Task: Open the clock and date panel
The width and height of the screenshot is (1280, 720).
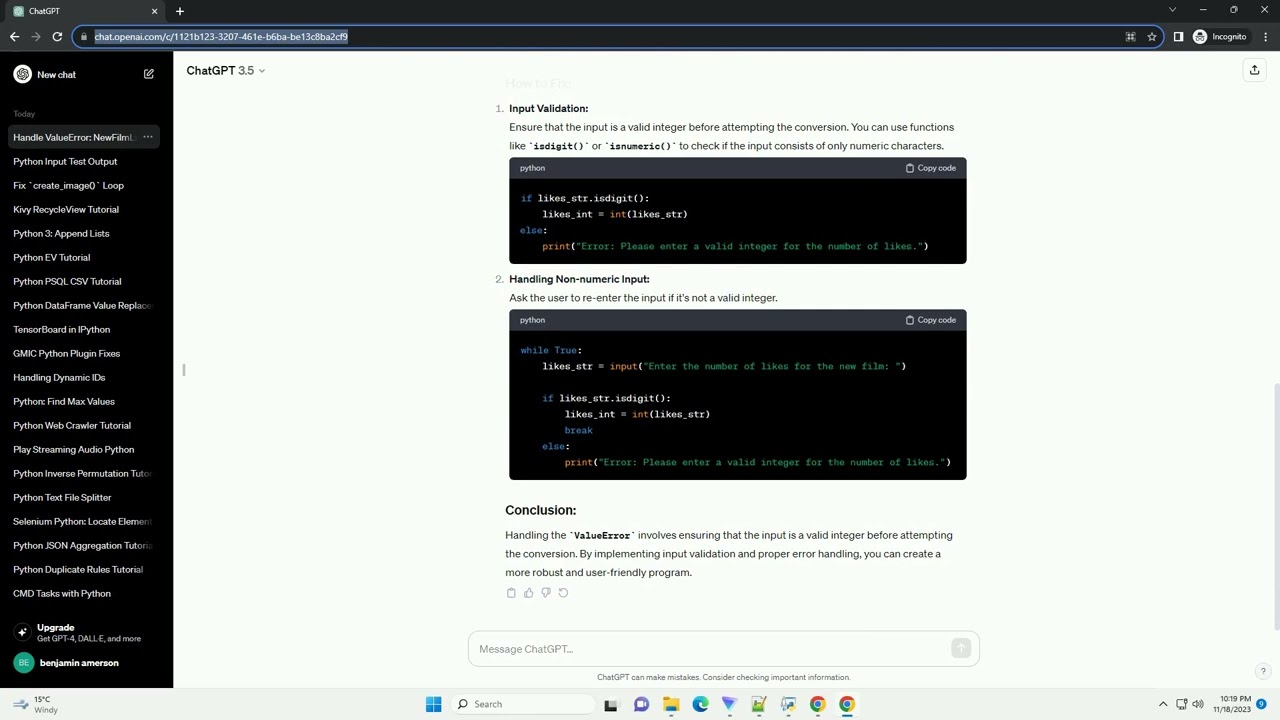Action: pyautogui.click(x=1232, y=704)
